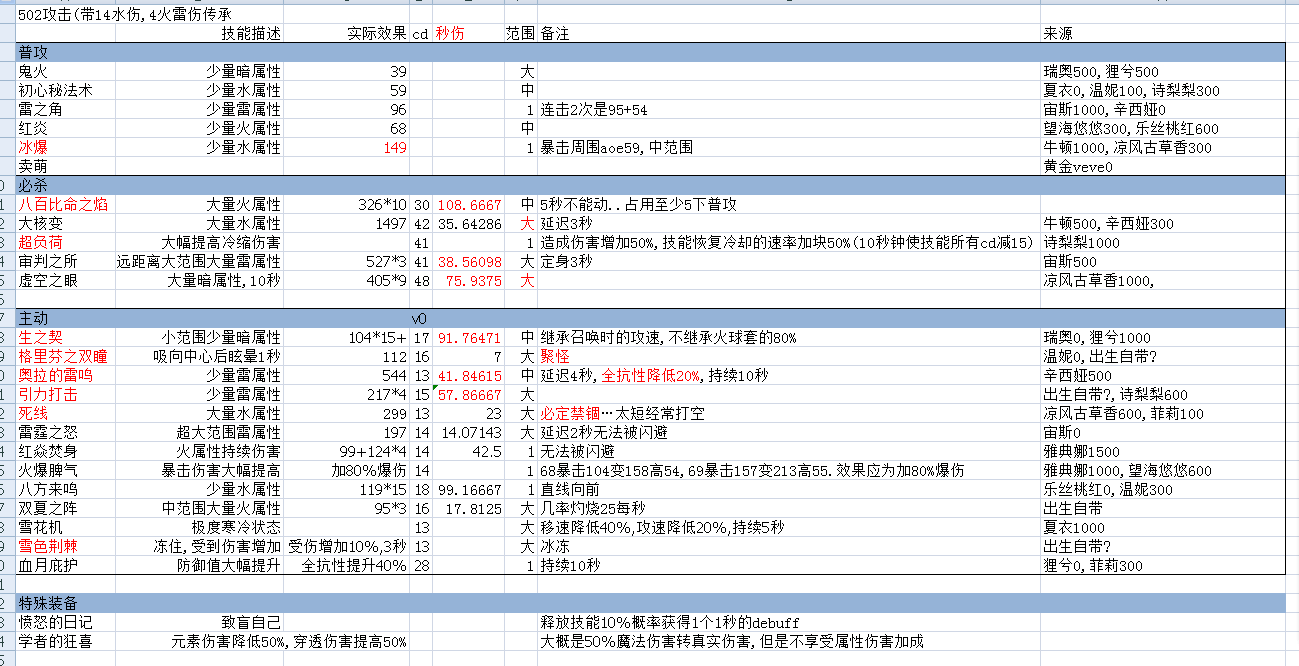Select the "宙判之所" cell
This screenshot has width=1299, height=666.
coord(47,261)
